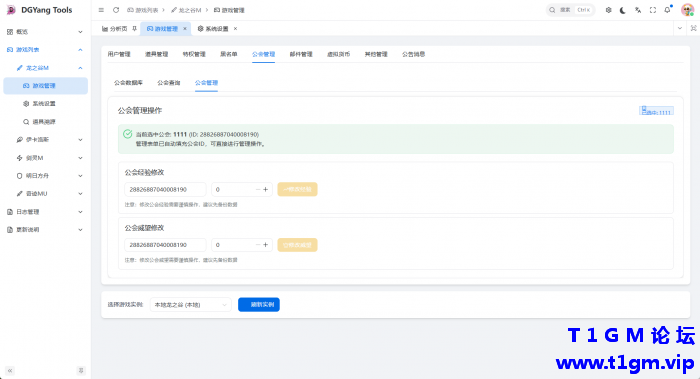Expand the 剑灵M sidebar submenu

click(x=45, y=158)
